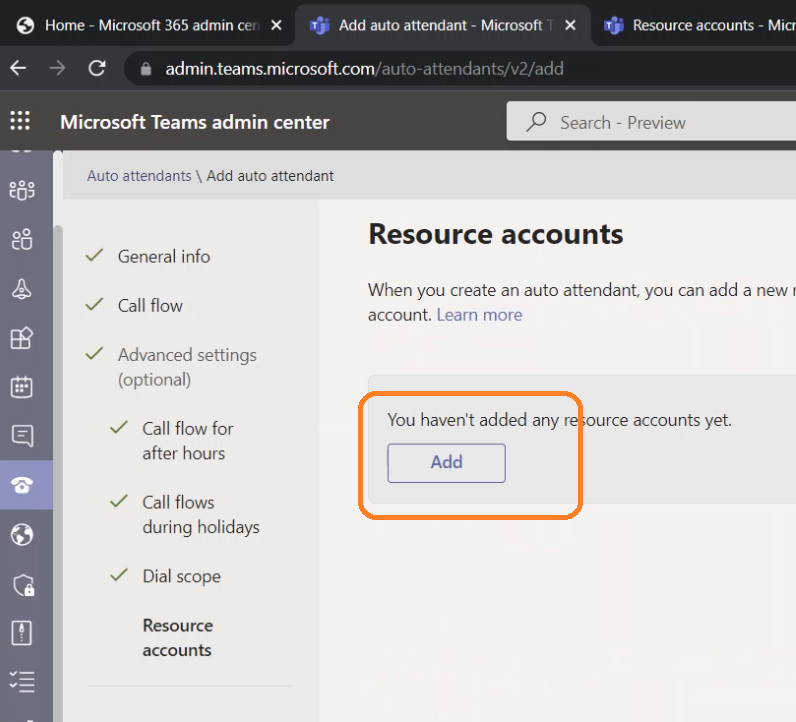Switch to Home - Microsoft 365 admin center tab
The width and height of the screenshot is (796, 722).
click(x=150, y=25)
